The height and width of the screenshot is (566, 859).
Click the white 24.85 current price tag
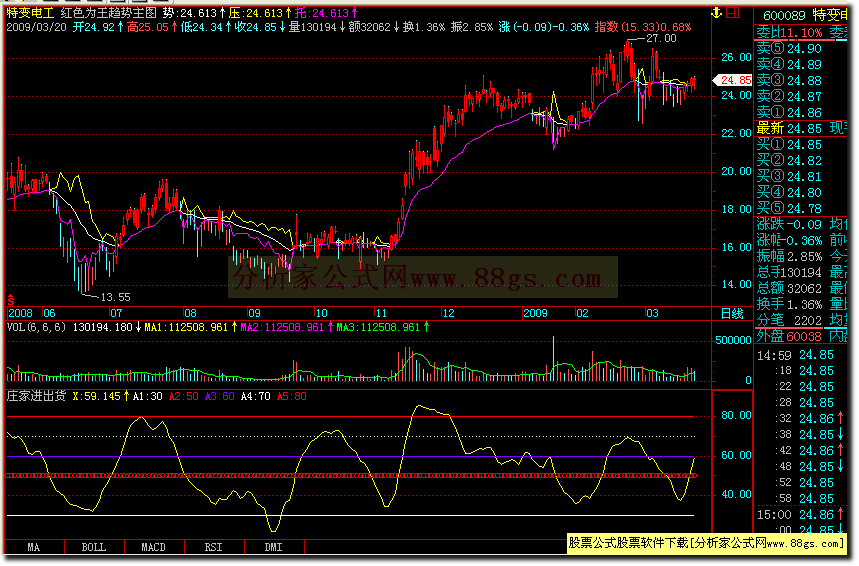click(732, 80)
